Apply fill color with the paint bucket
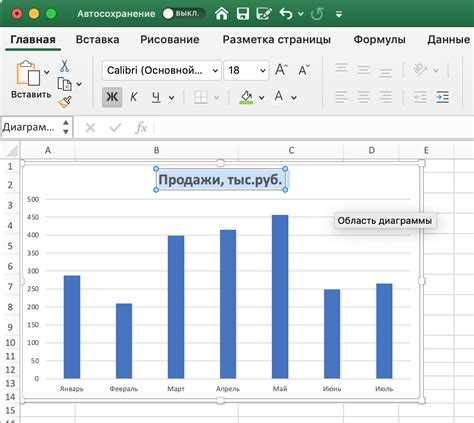The height and width of the screenshot is (423, 474). coord(246,97)
